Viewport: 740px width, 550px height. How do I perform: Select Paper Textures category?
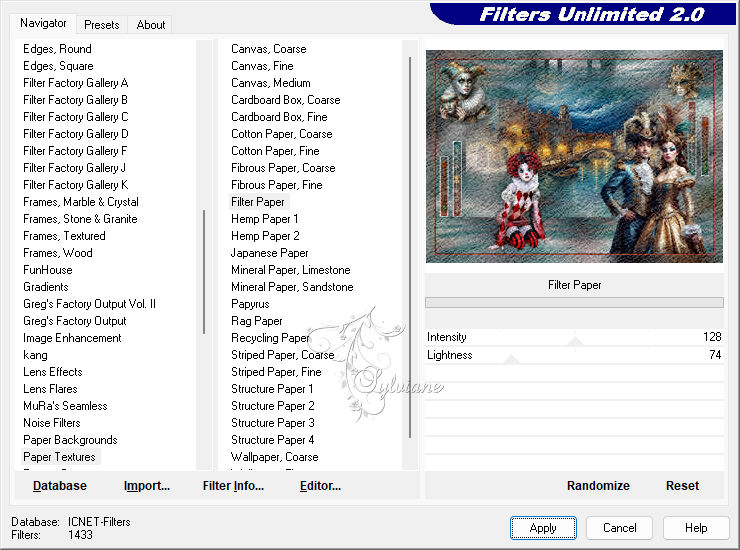59,457
